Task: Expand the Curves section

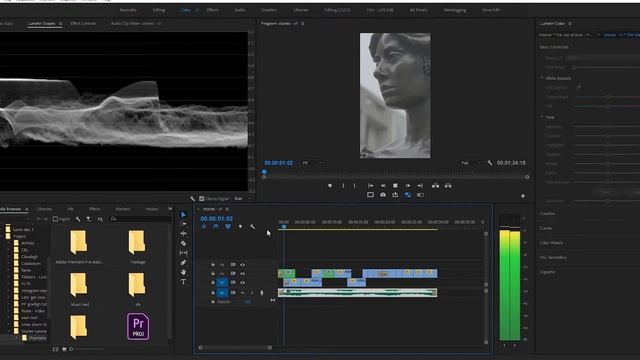Action: 546,228
